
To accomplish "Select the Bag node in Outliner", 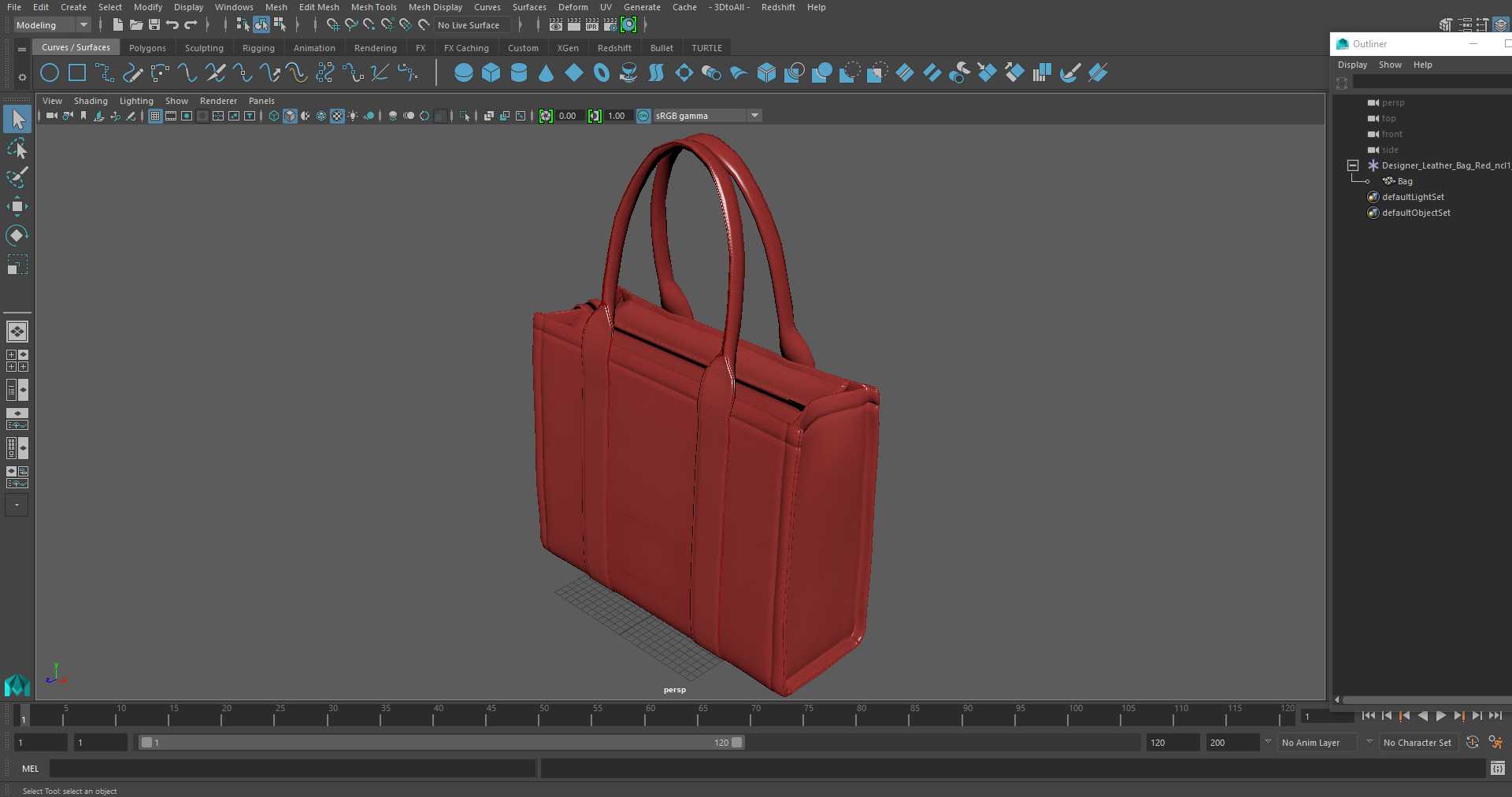I will click(x=1404, y=181).
